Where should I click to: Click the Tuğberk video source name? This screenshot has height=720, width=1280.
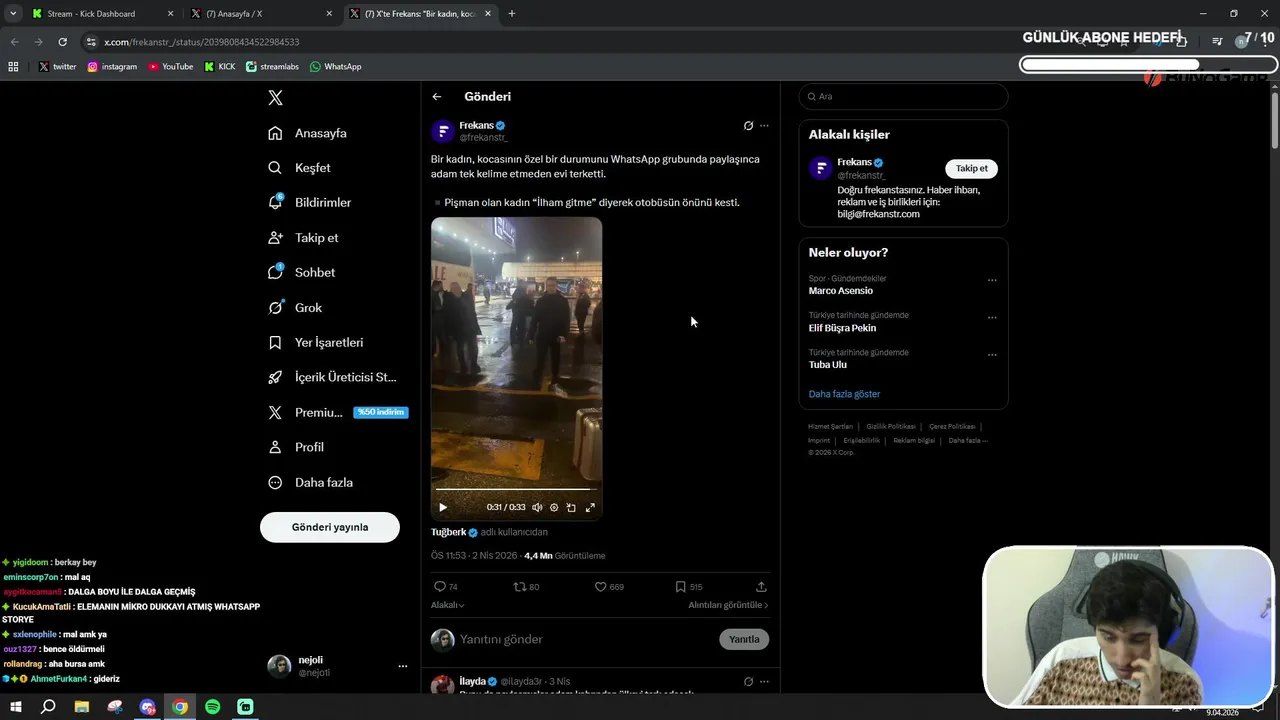point(448,533)
